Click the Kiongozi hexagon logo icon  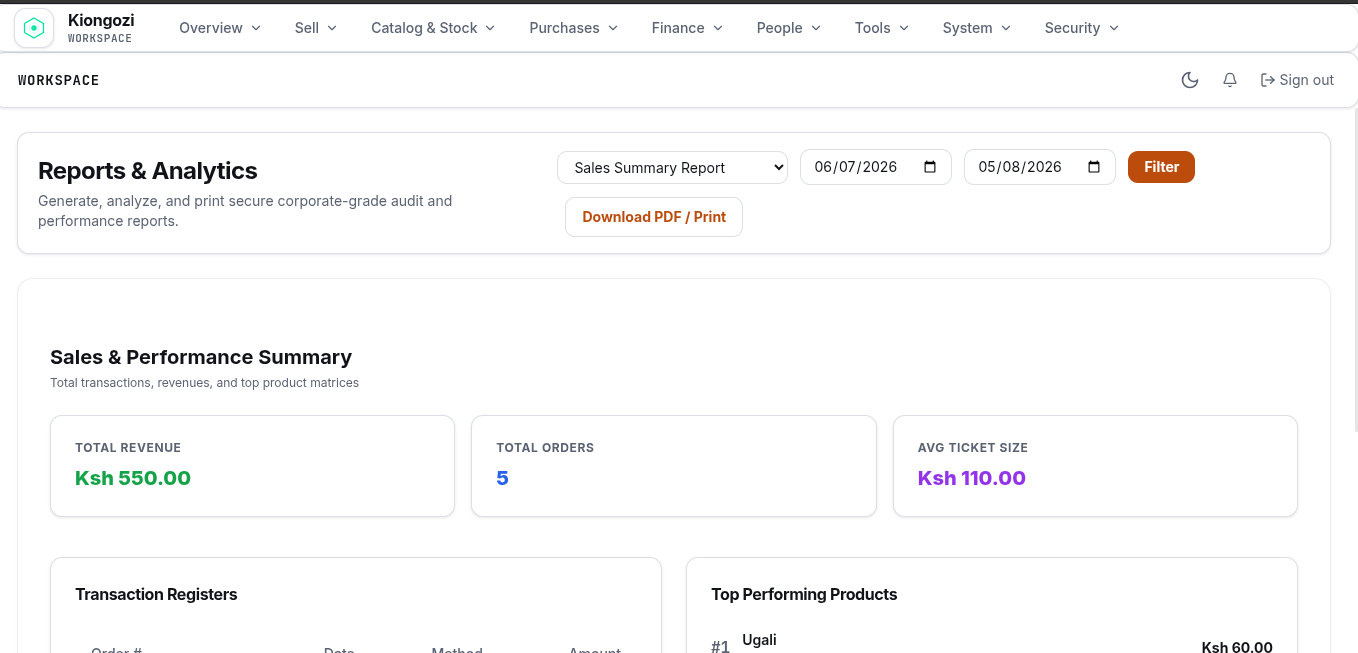pos(34,28)
